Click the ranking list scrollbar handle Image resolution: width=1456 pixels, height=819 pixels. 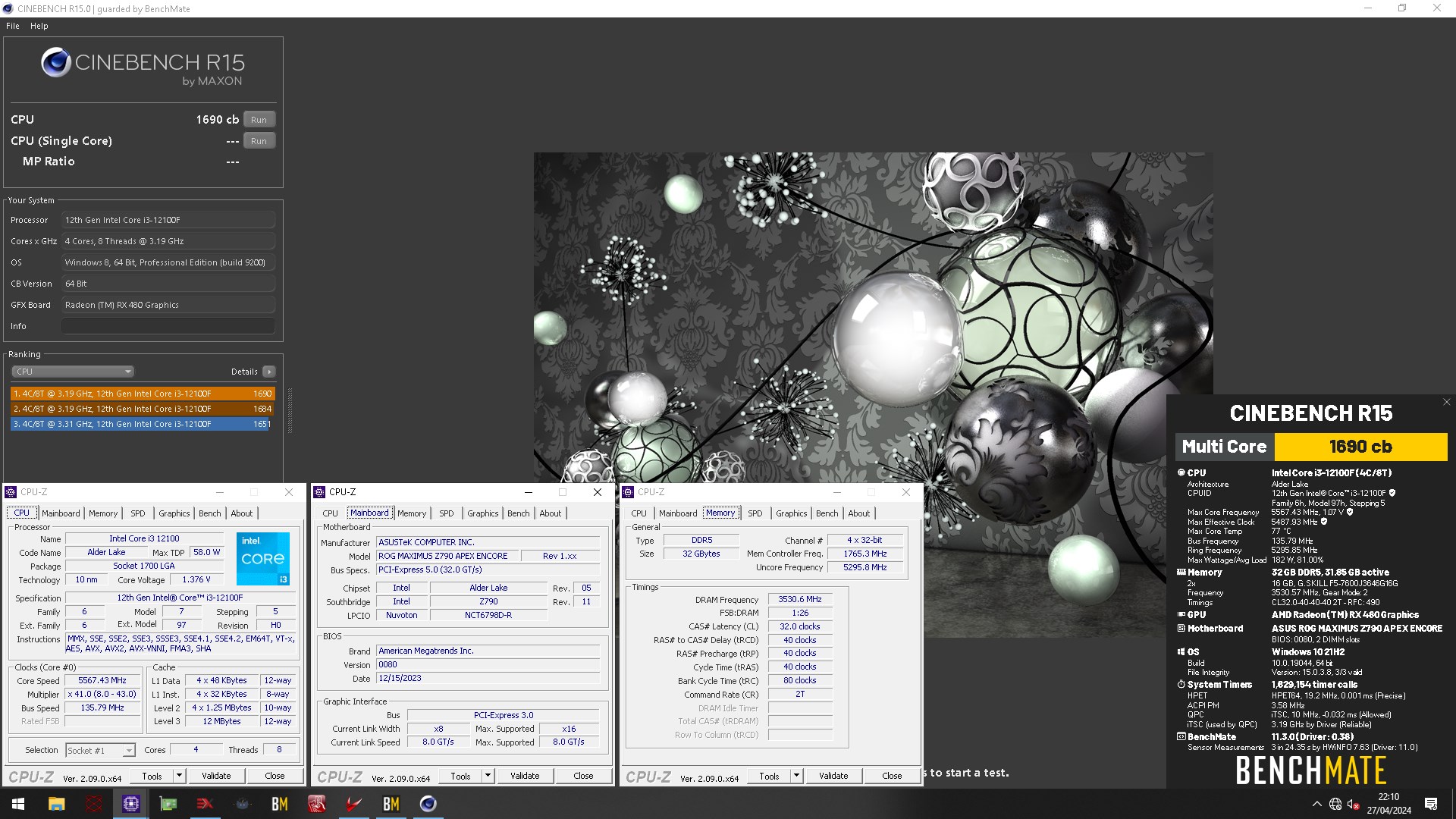coord(290,409)
